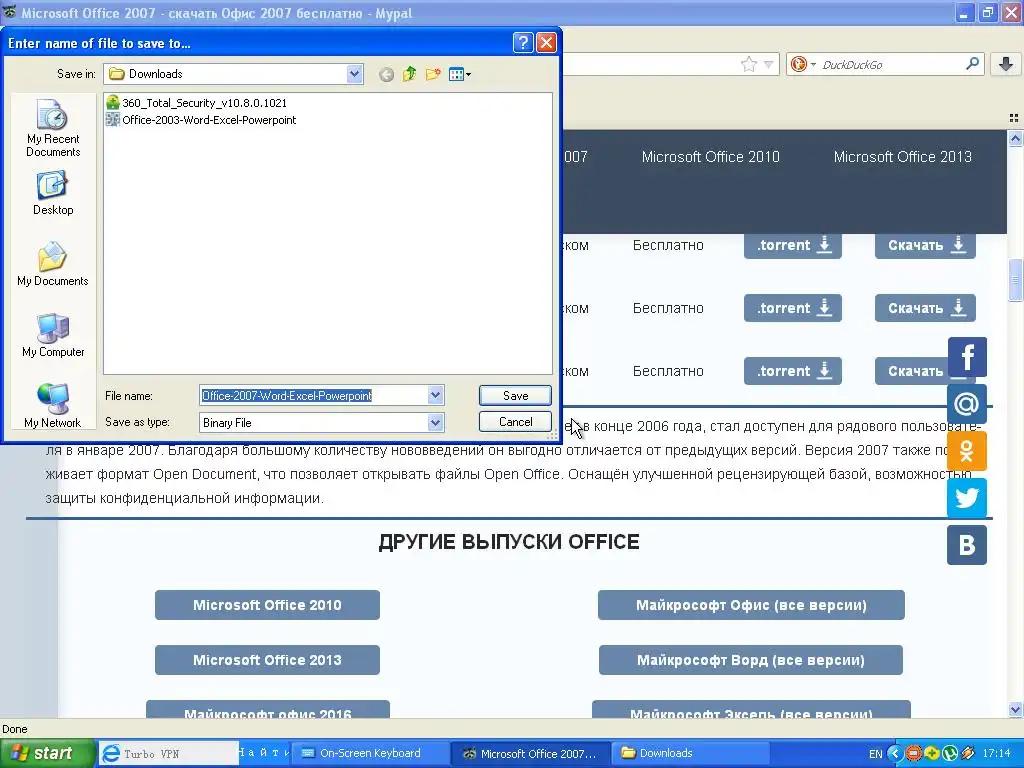
Task: Open the search engine selector dropdown
Action: 803,64
